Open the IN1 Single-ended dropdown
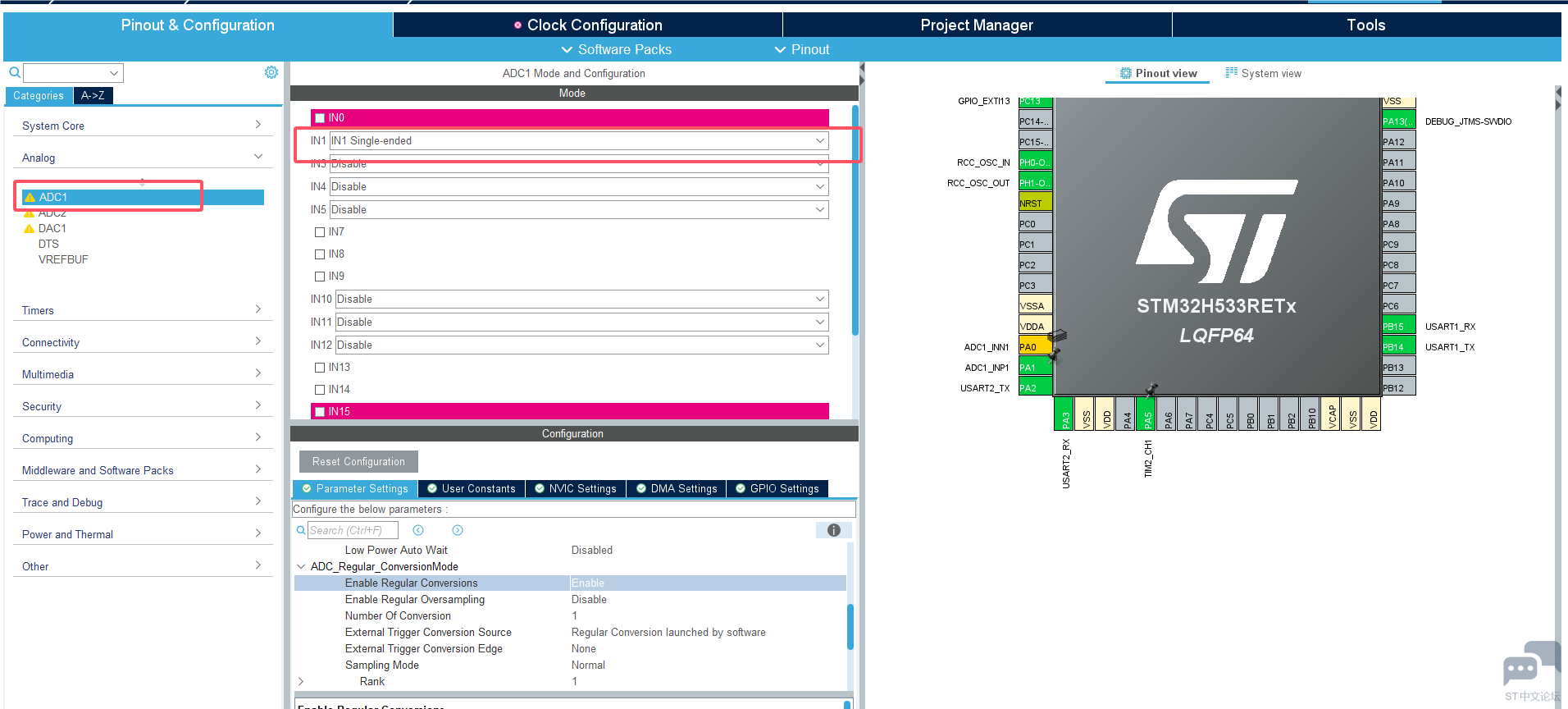 click(x=579, y=141)
